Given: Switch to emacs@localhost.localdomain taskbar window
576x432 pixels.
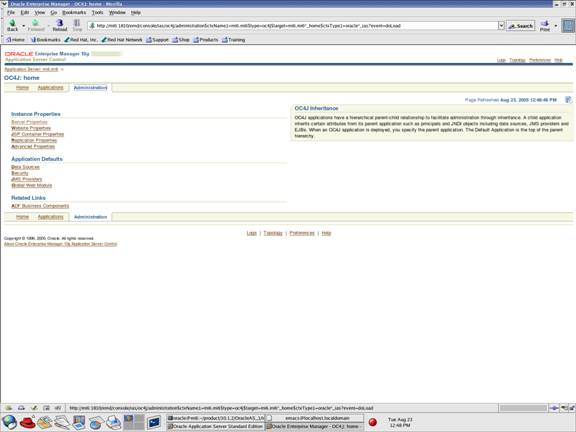Looking at the screenshot, I should (314, 418).
